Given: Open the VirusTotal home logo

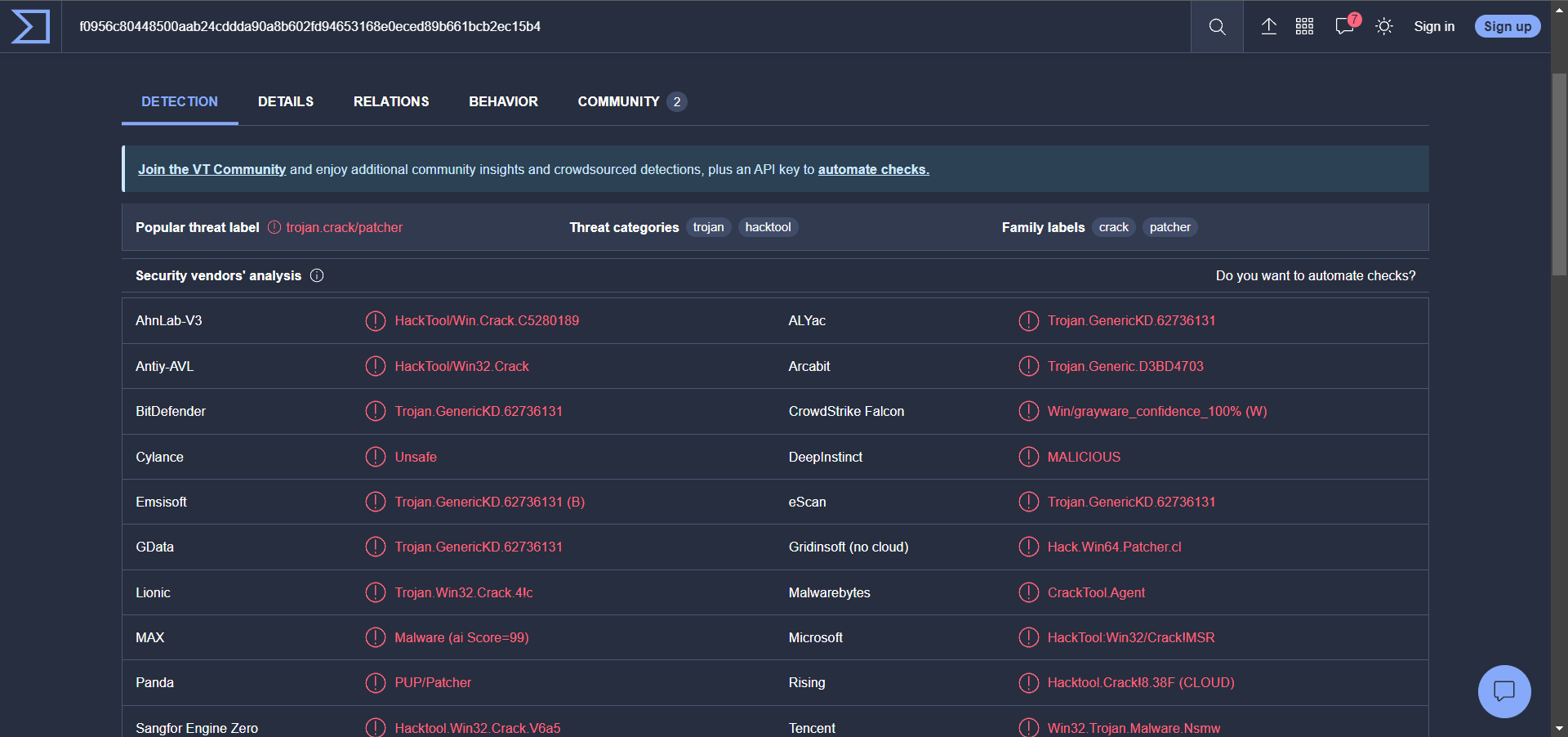Looking at the screenshot, I should (30, 26).
